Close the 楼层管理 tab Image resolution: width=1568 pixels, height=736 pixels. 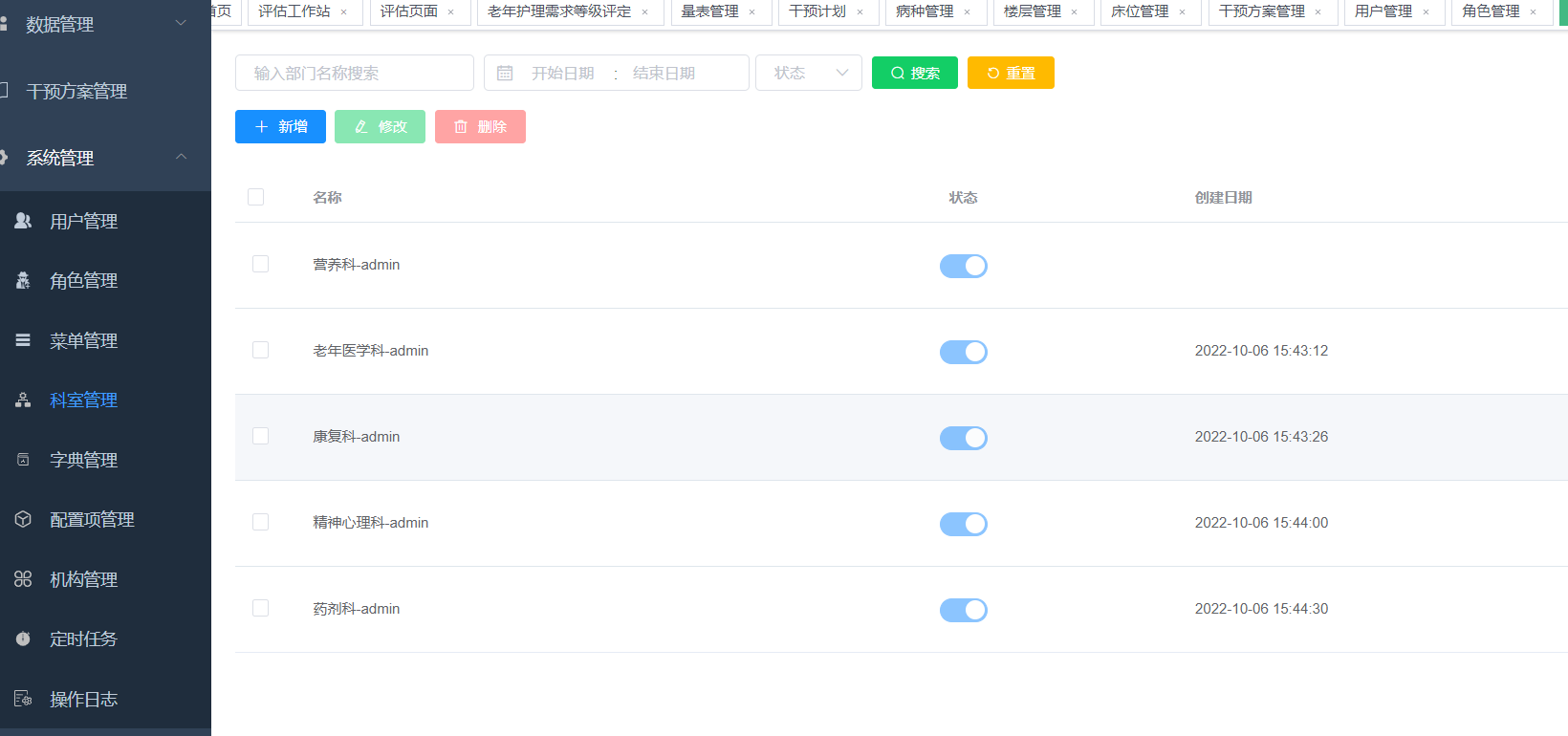1075,11
